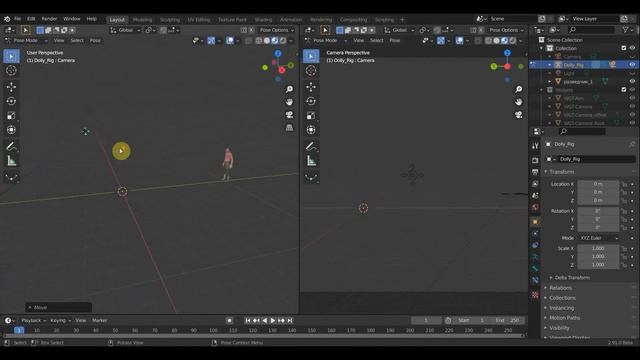Viewport: 640px width, 360px height.
Task: Select the Transform tool in left viewport
Action: pyautogui.click(x=11, y=130)
